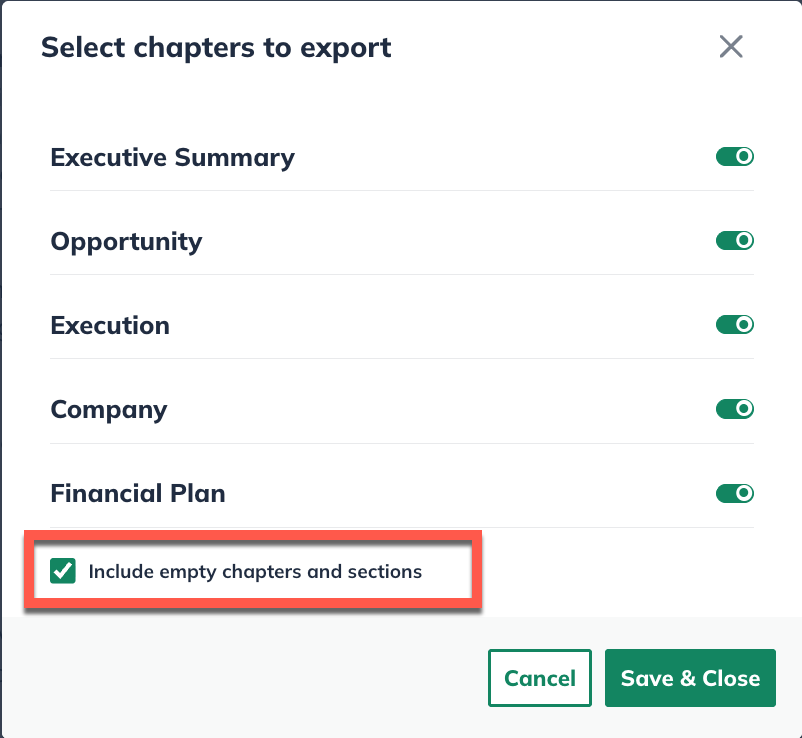
Task: Disable the Opportunity chapter export toggle
Action: coord(735,240)
